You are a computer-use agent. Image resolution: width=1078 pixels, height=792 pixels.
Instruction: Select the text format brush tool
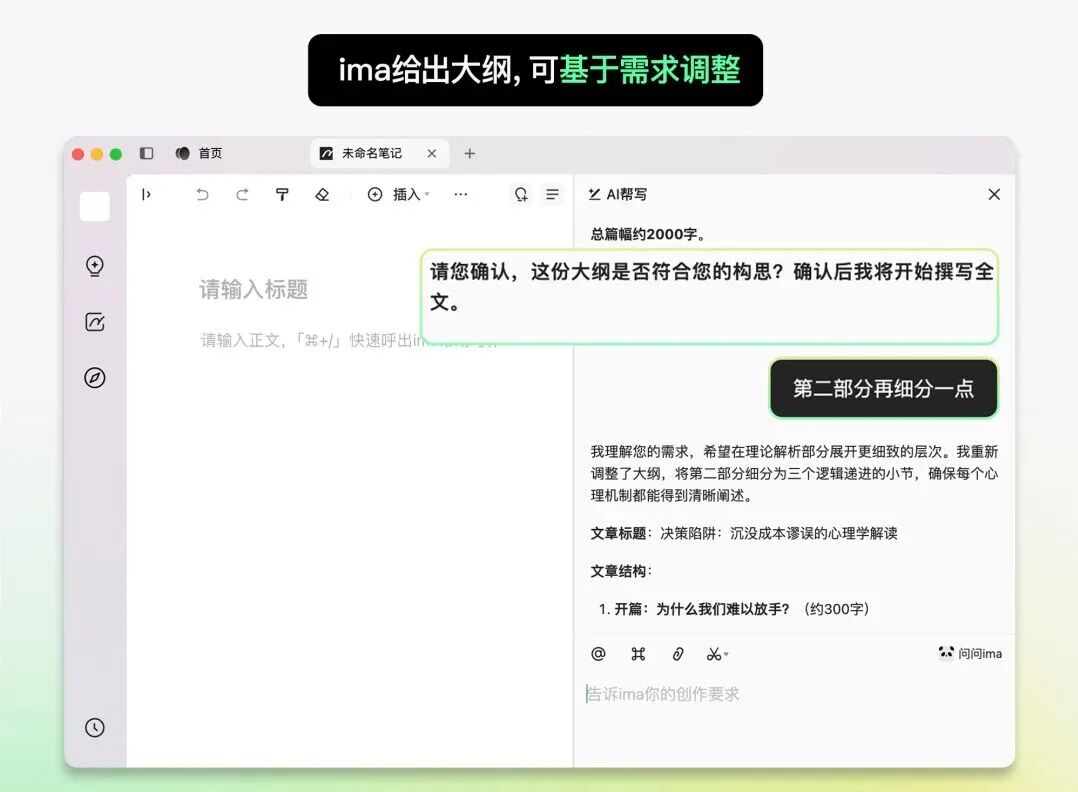[x=282, y=195]
